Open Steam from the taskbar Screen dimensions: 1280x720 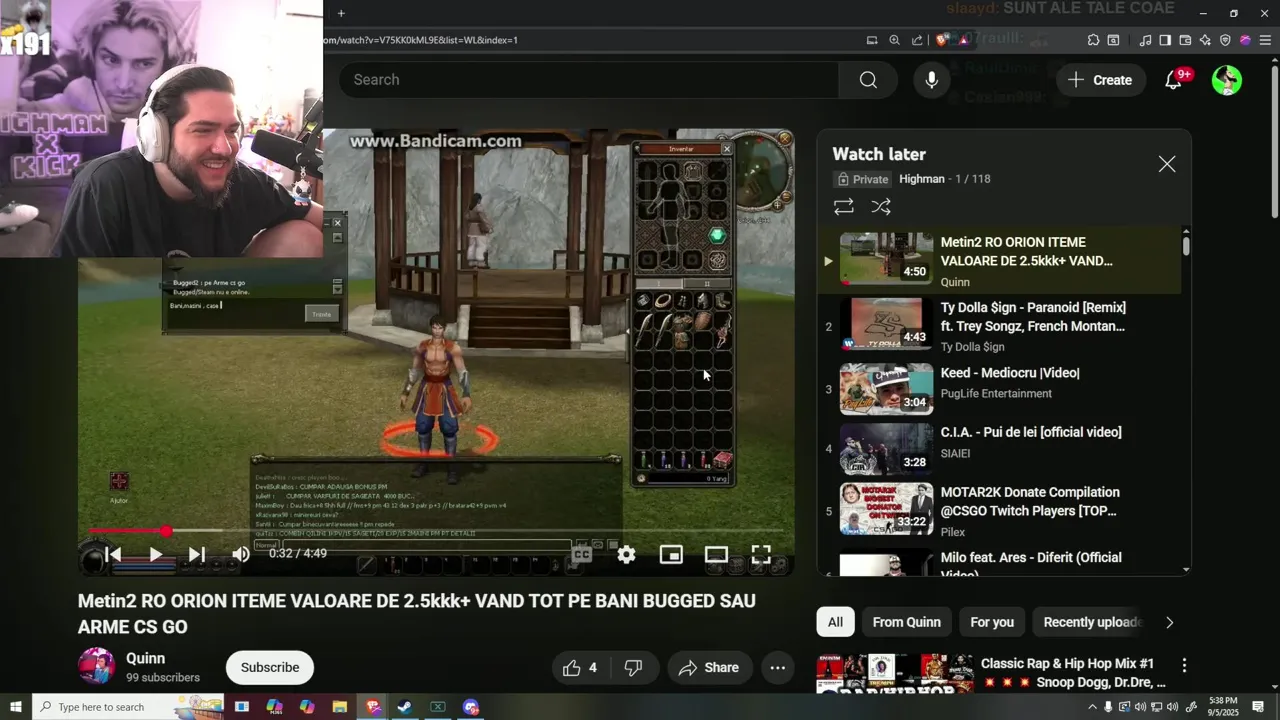click(x=405, y=707)
